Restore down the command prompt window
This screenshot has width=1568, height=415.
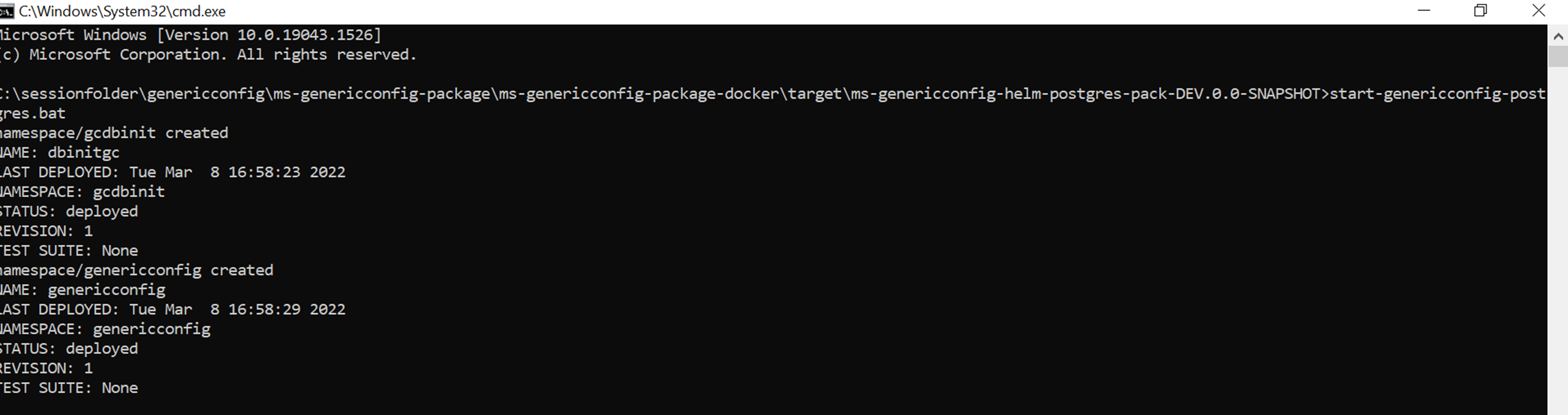(1481, 11)
